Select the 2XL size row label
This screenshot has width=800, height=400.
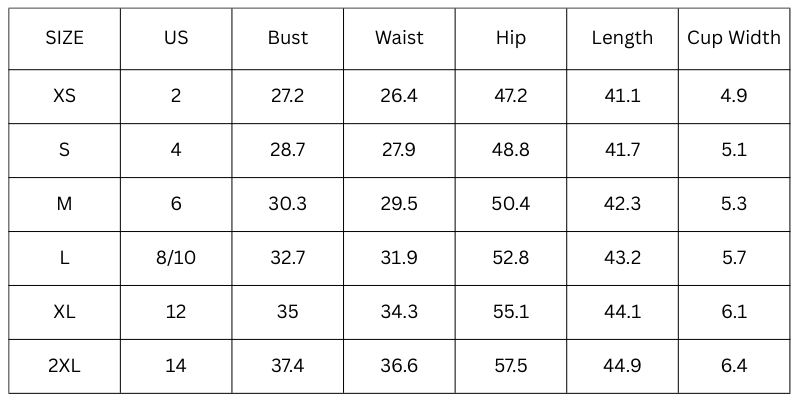[x=65, y=366]
